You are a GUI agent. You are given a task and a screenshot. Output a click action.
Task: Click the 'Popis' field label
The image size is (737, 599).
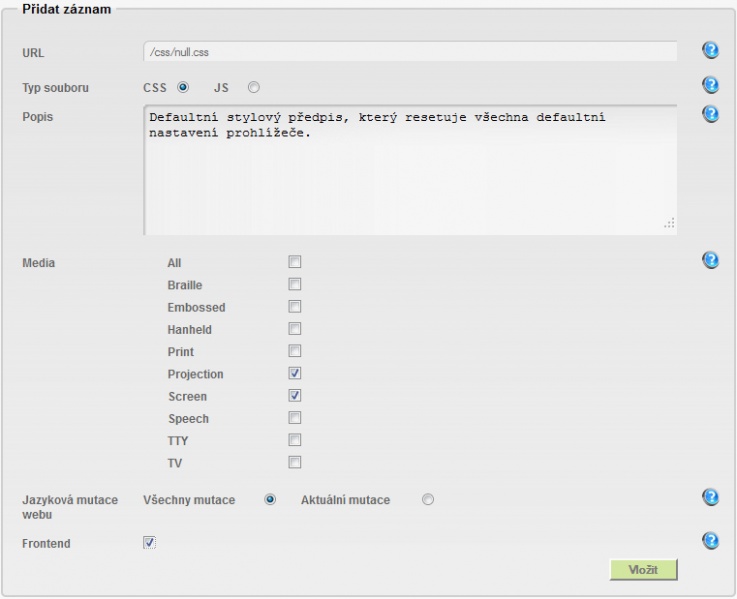click(x=38, y=117)
